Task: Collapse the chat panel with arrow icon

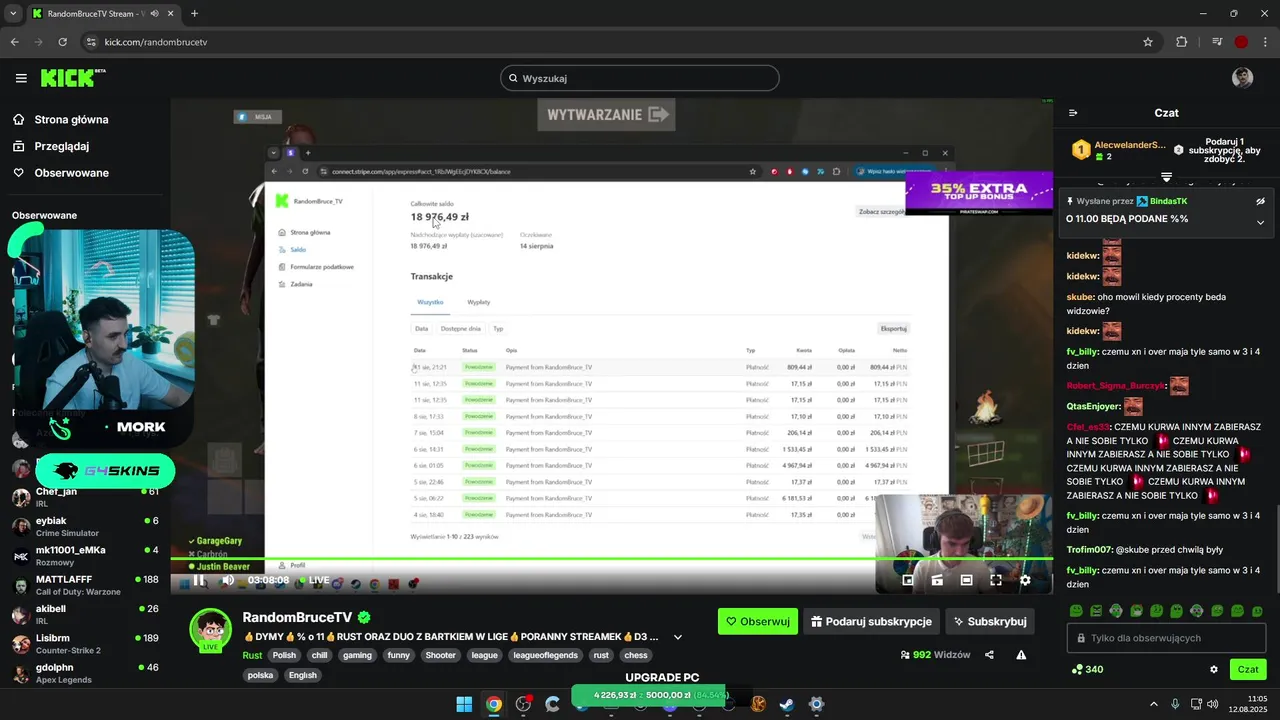Action: tap(1073, 113)
